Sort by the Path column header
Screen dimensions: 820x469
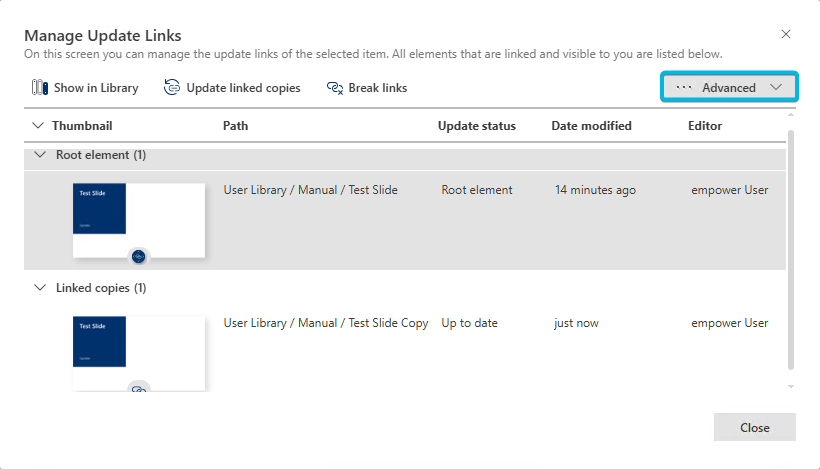click(235, 125)
